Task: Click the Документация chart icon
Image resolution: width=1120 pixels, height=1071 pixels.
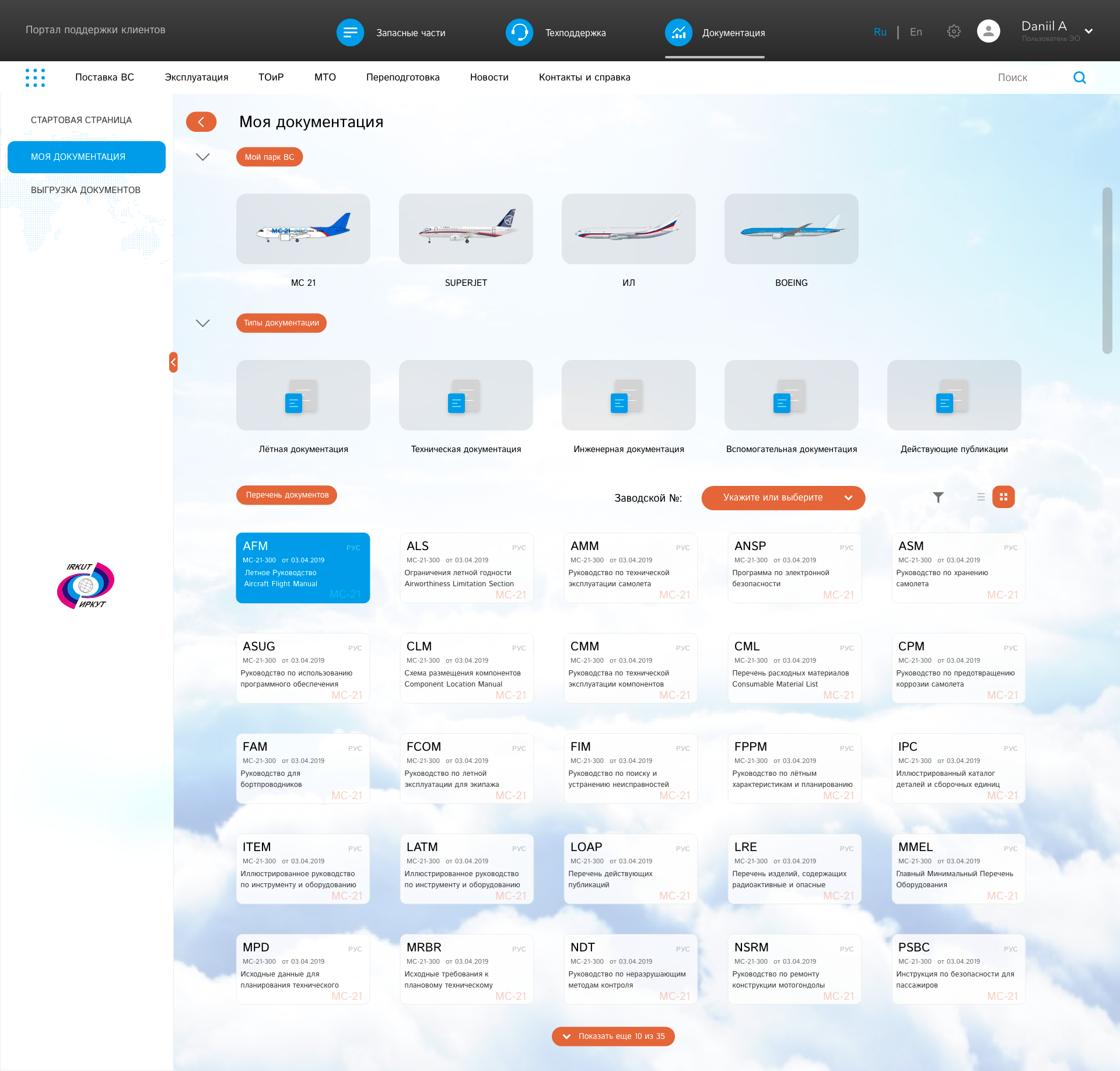Action: click(x=678, y=33)
